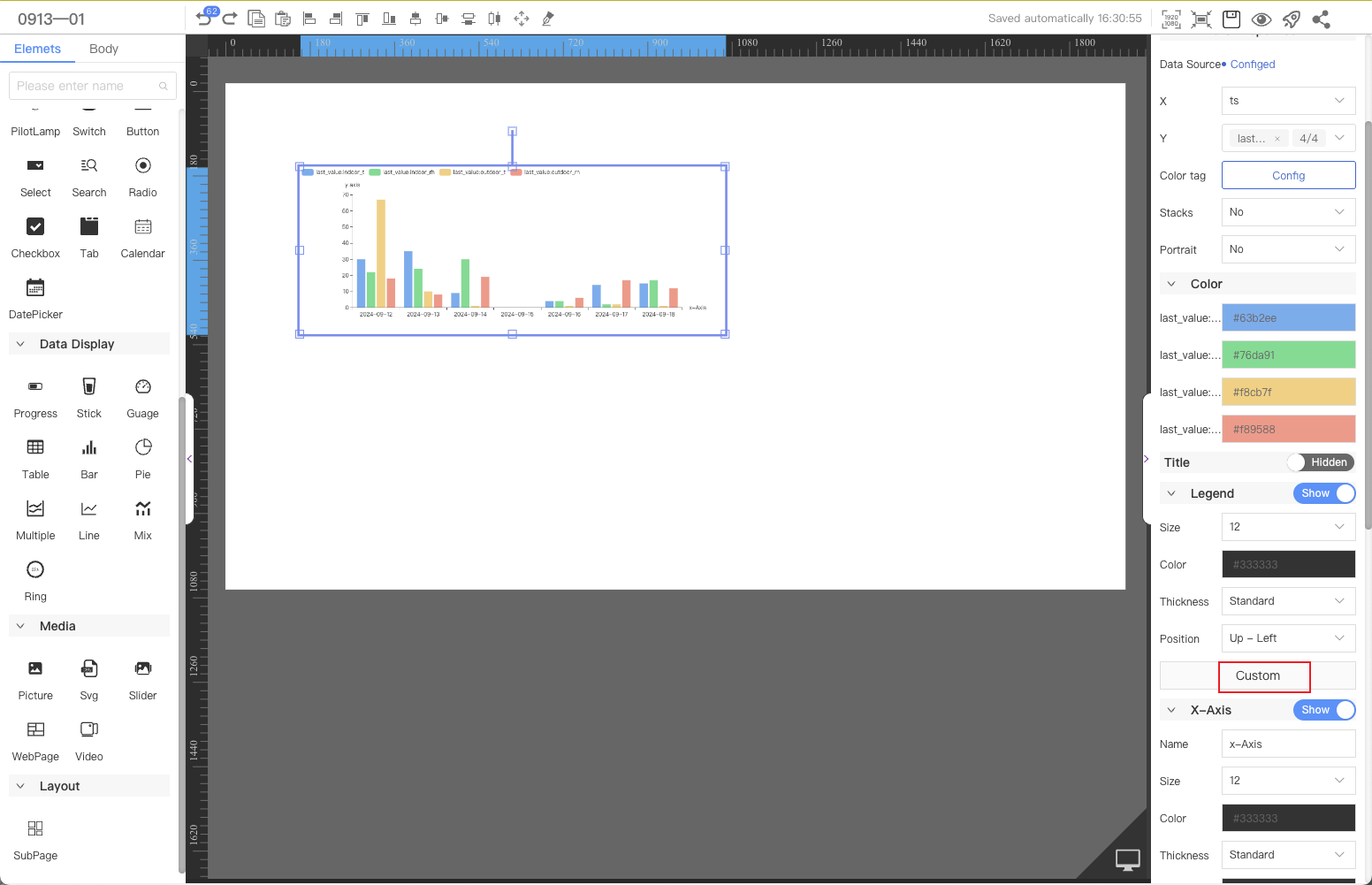
Task: Open the Stacks dropdown
Action: click(x=1288, y=212)
